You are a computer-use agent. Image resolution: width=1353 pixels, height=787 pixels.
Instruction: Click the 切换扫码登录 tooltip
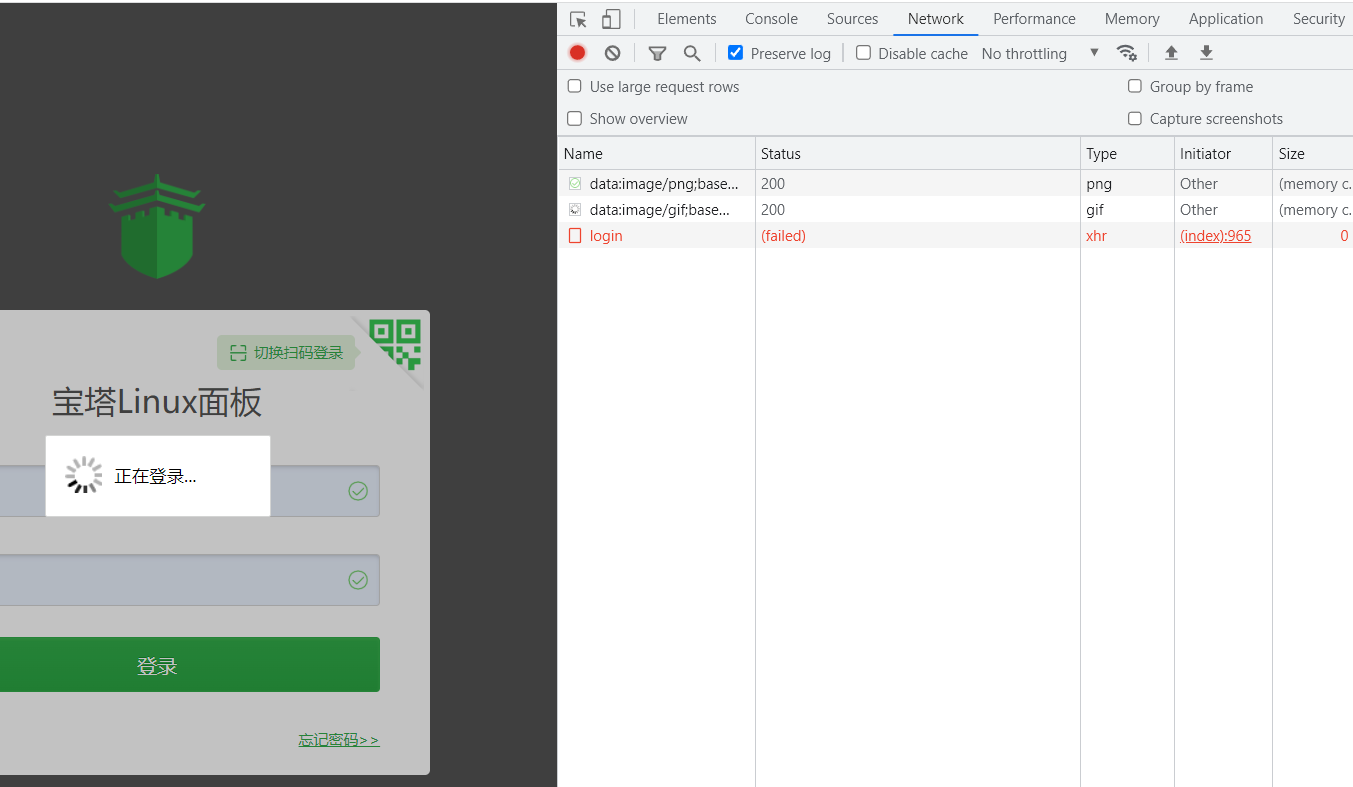click(x=286, y=352)
